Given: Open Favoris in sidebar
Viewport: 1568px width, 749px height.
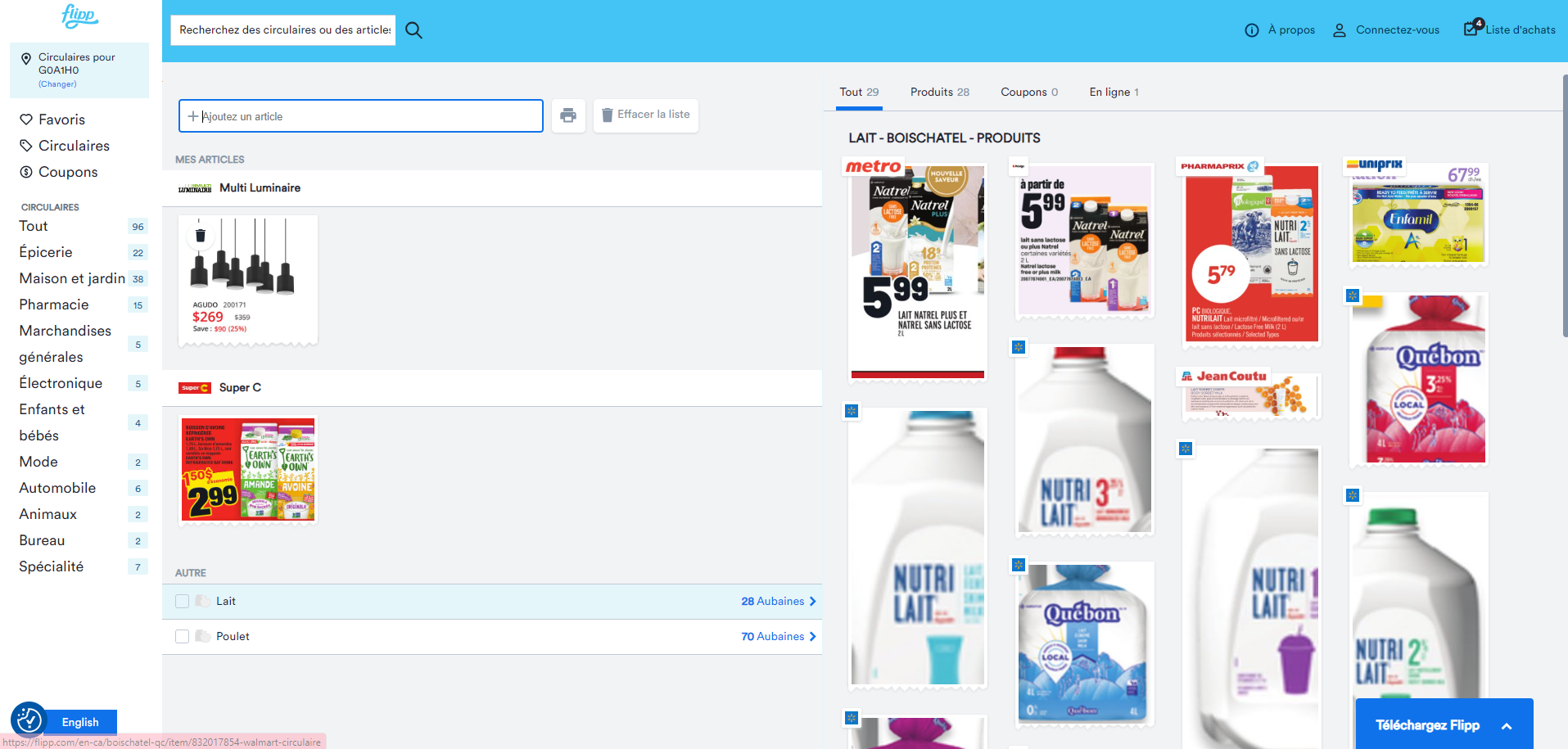Looking at the screenshot, I should (x=61, y=120).
